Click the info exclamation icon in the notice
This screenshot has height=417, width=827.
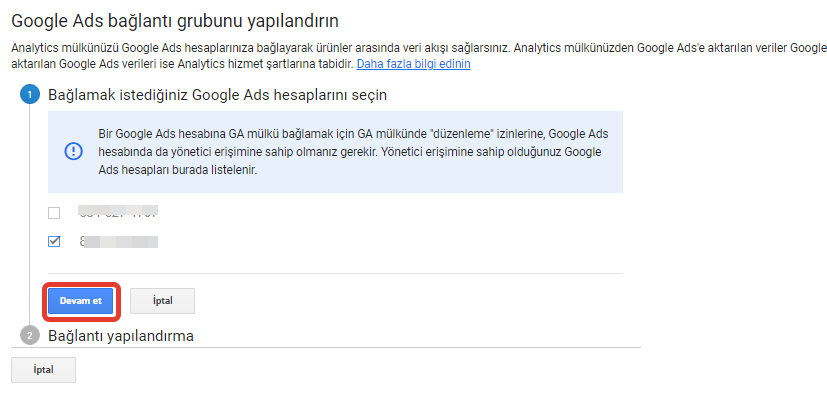pos(73,152)
